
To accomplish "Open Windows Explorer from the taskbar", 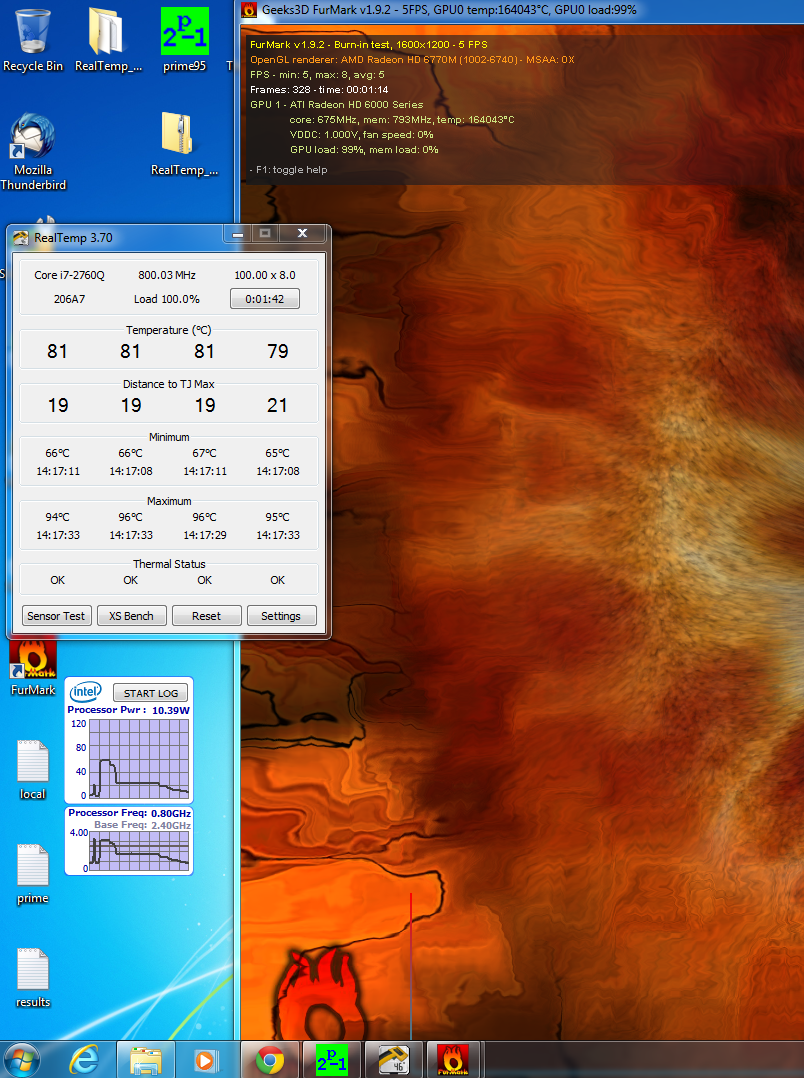I will 144,1059.
